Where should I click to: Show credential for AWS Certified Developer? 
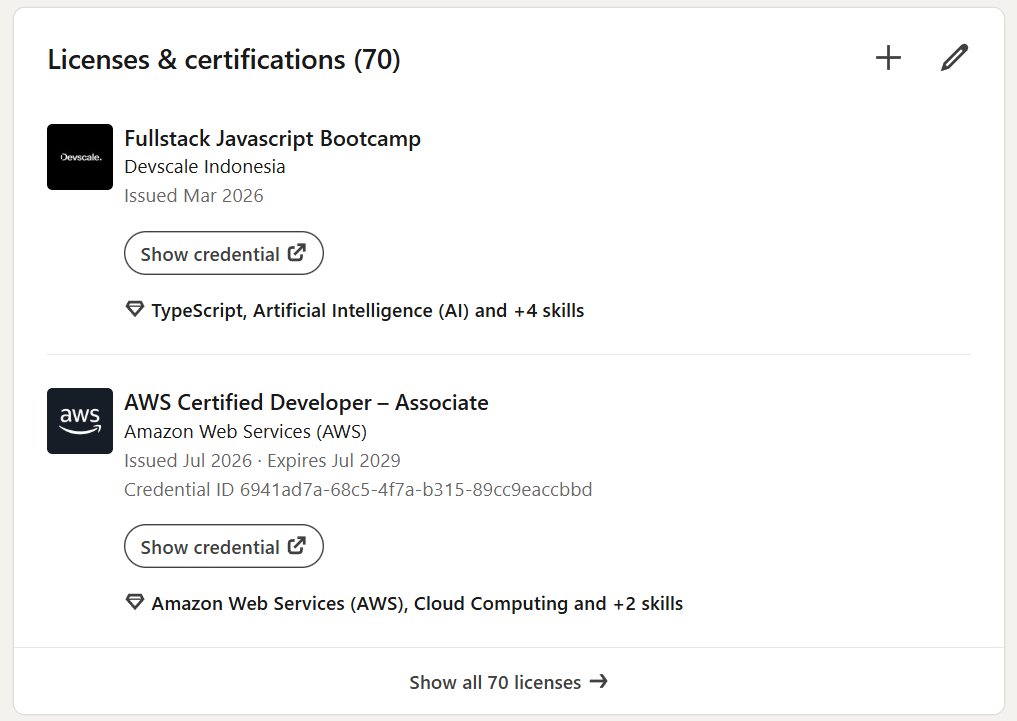224,546
